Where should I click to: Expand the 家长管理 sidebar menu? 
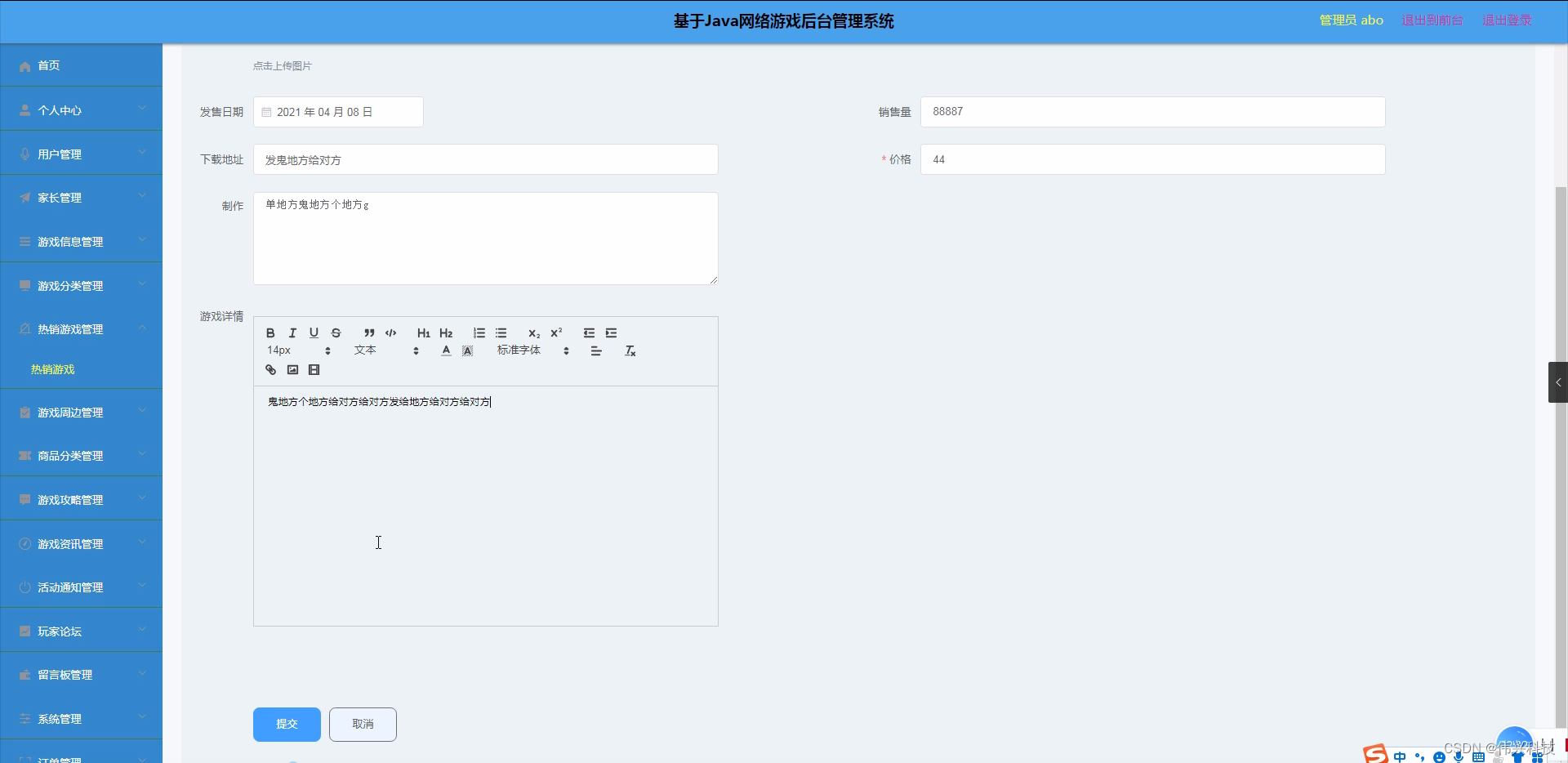click(x=82, y=198)
